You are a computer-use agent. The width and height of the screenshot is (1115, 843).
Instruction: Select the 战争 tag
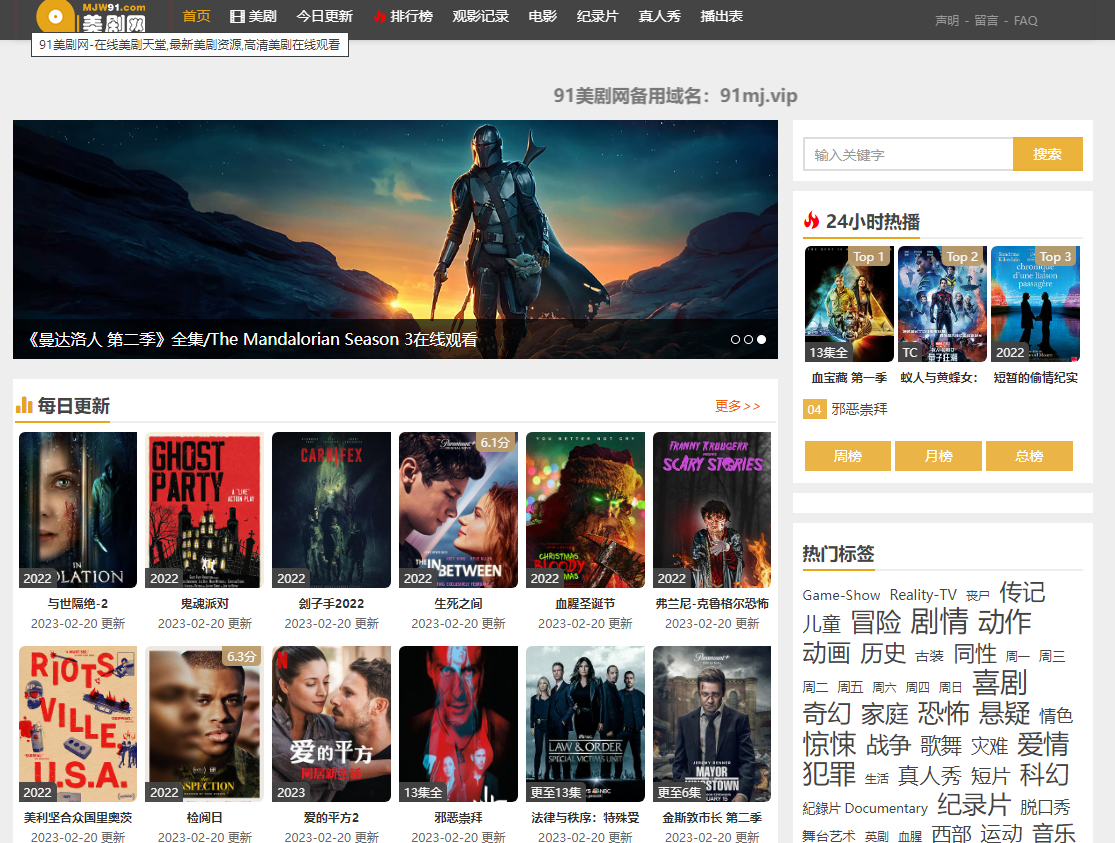(x=889, y=745)
